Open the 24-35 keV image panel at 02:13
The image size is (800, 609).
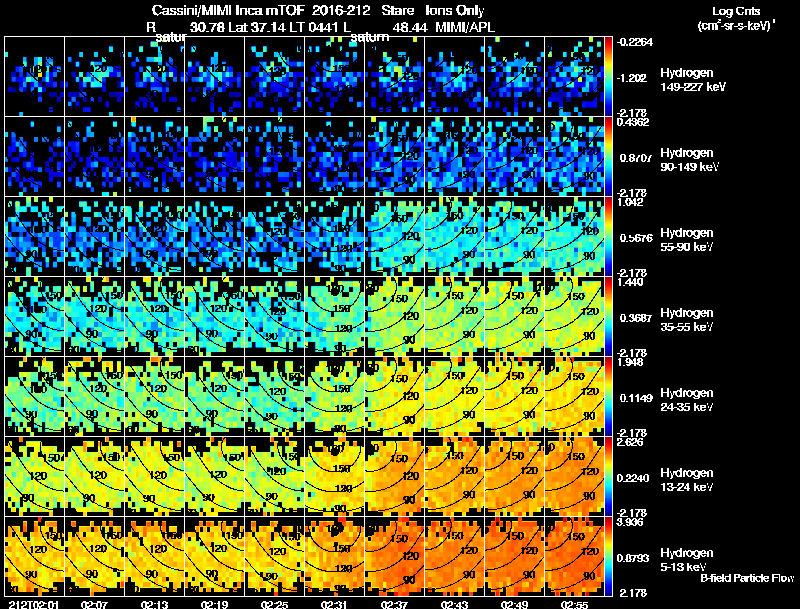155,396
